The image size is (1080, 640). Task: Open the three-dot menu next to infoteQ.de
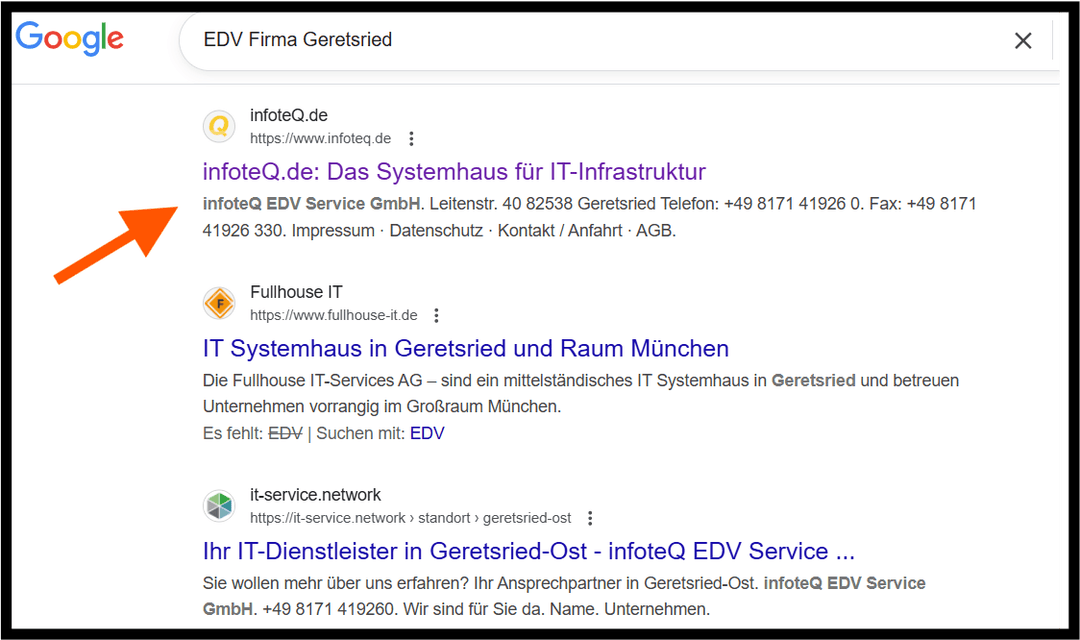tap(411, 138)
